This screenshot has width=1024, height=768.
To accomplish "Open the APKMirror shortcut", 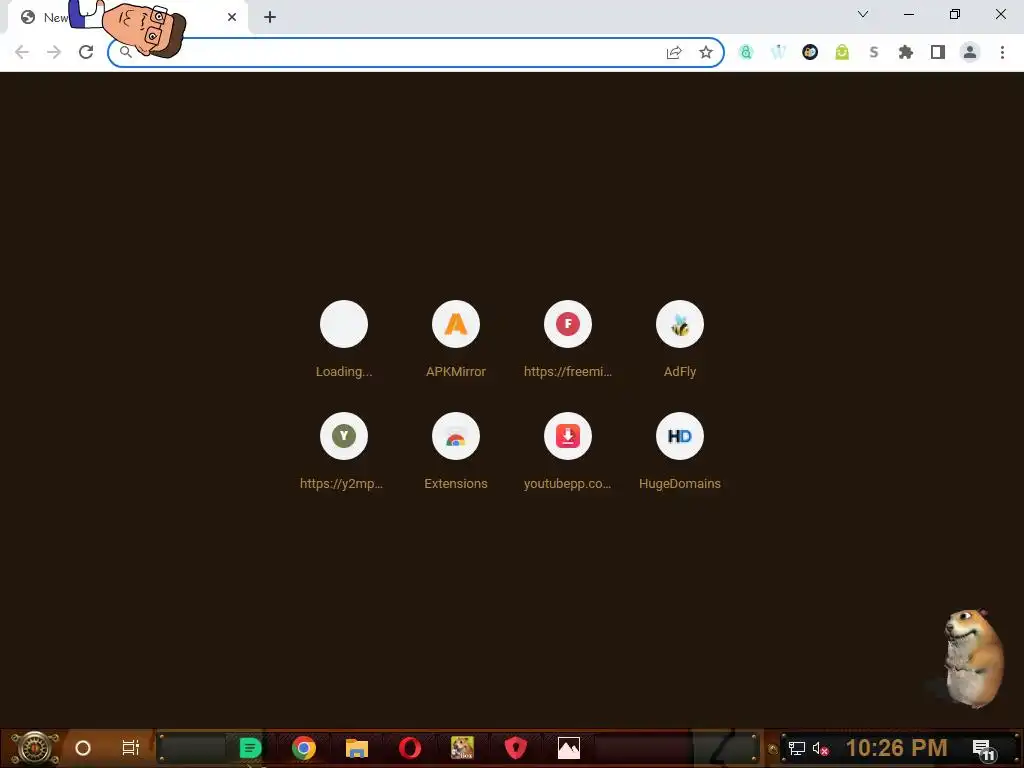I will (456, 341).
